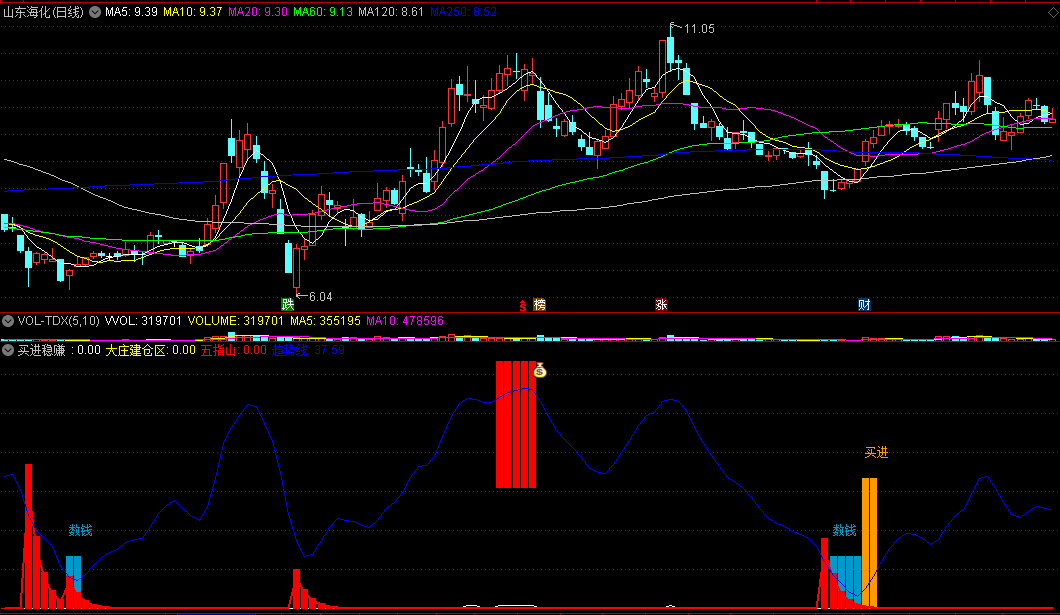
Task: Click the yellow VOLUME: 319701 value
Action: (x=235, y=321)
